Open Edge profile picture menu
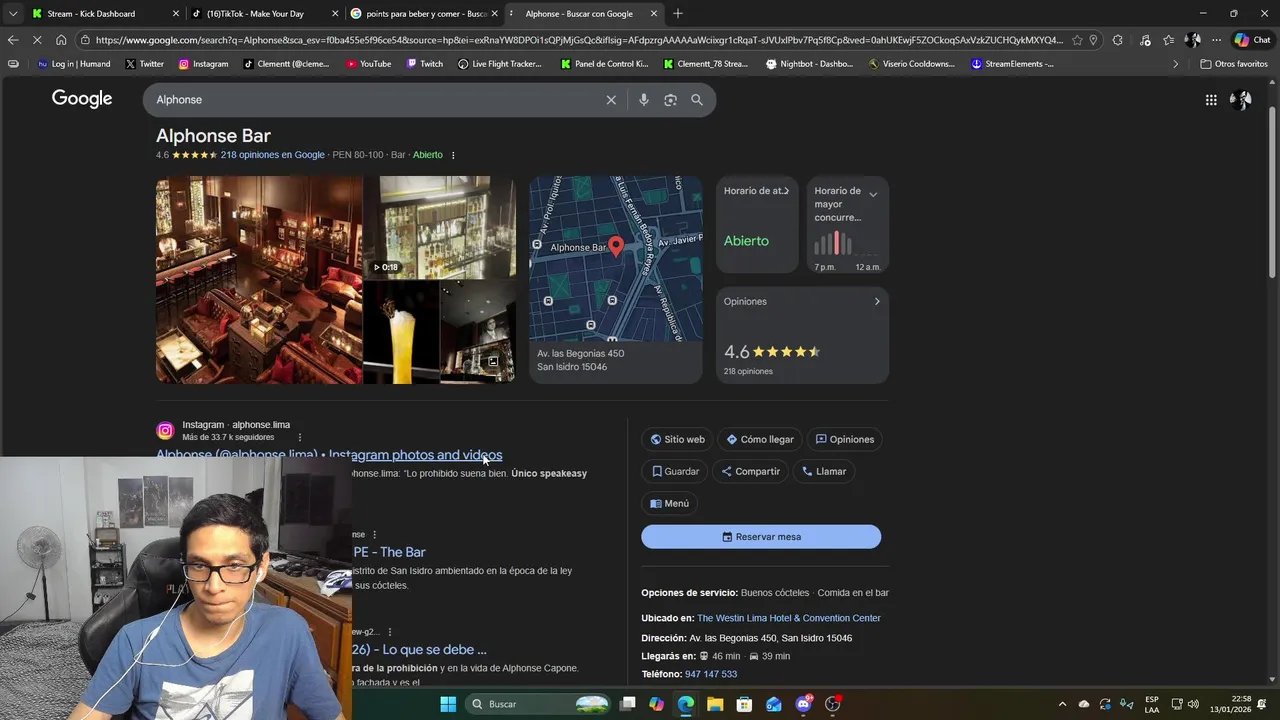1280x720 pixels. (1192, 40)
